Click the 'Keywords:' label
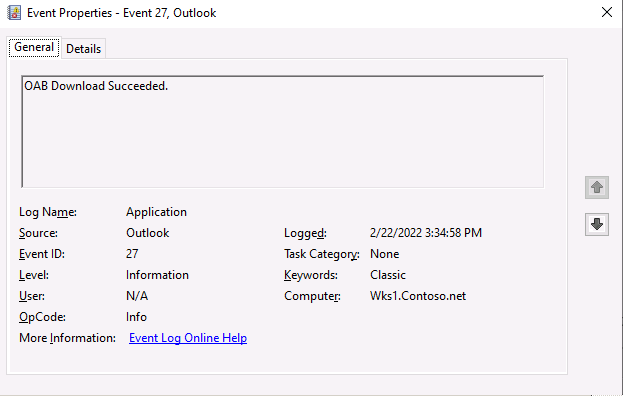The image size is (623, 396). click(x=311, y=275)
